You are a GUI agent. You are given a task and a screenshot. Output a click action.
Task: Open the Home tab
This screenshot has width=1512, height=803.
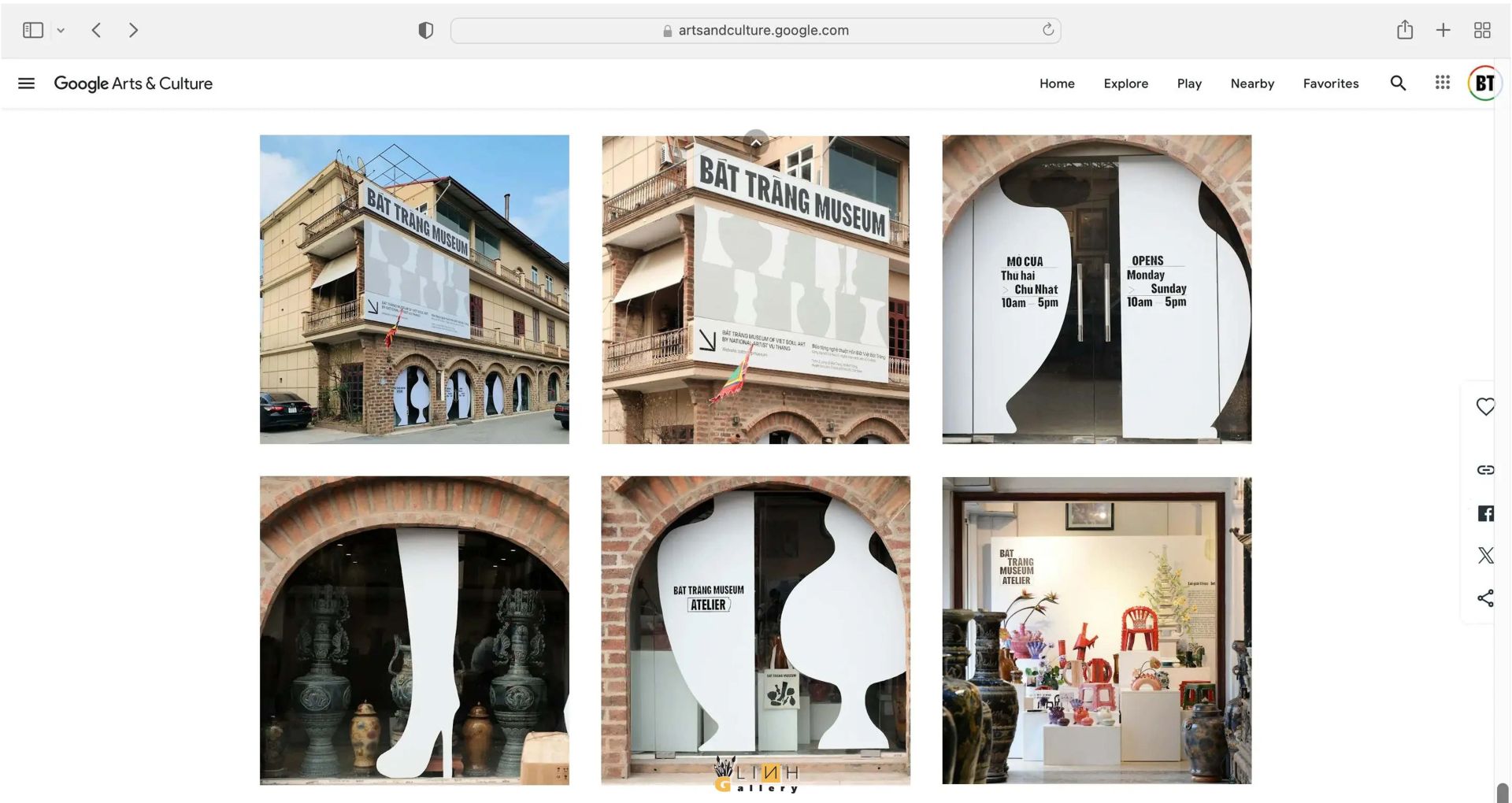tap(1057, 83)
